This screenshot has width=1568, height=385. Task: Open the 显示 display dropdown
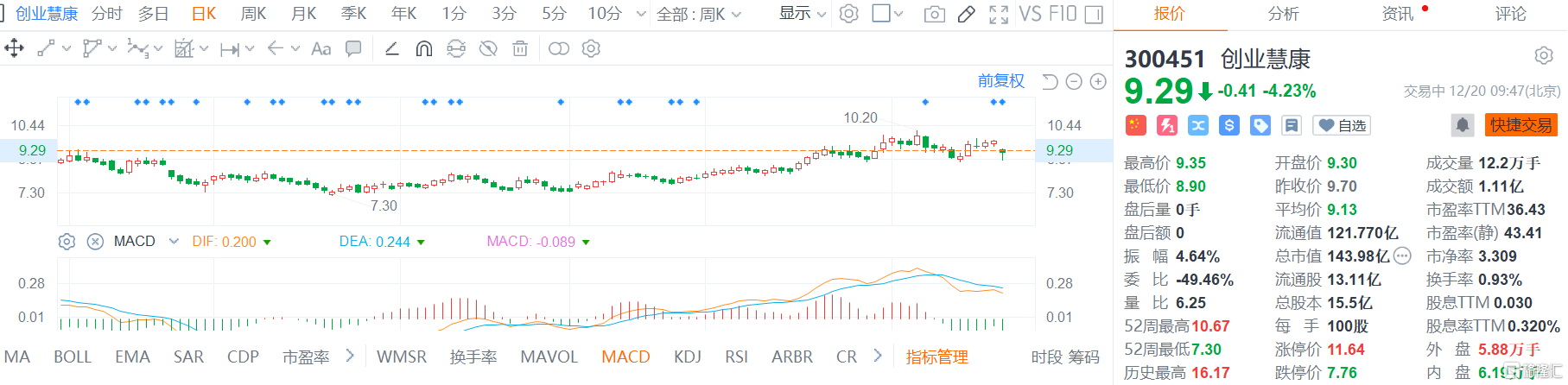point(803,14)
